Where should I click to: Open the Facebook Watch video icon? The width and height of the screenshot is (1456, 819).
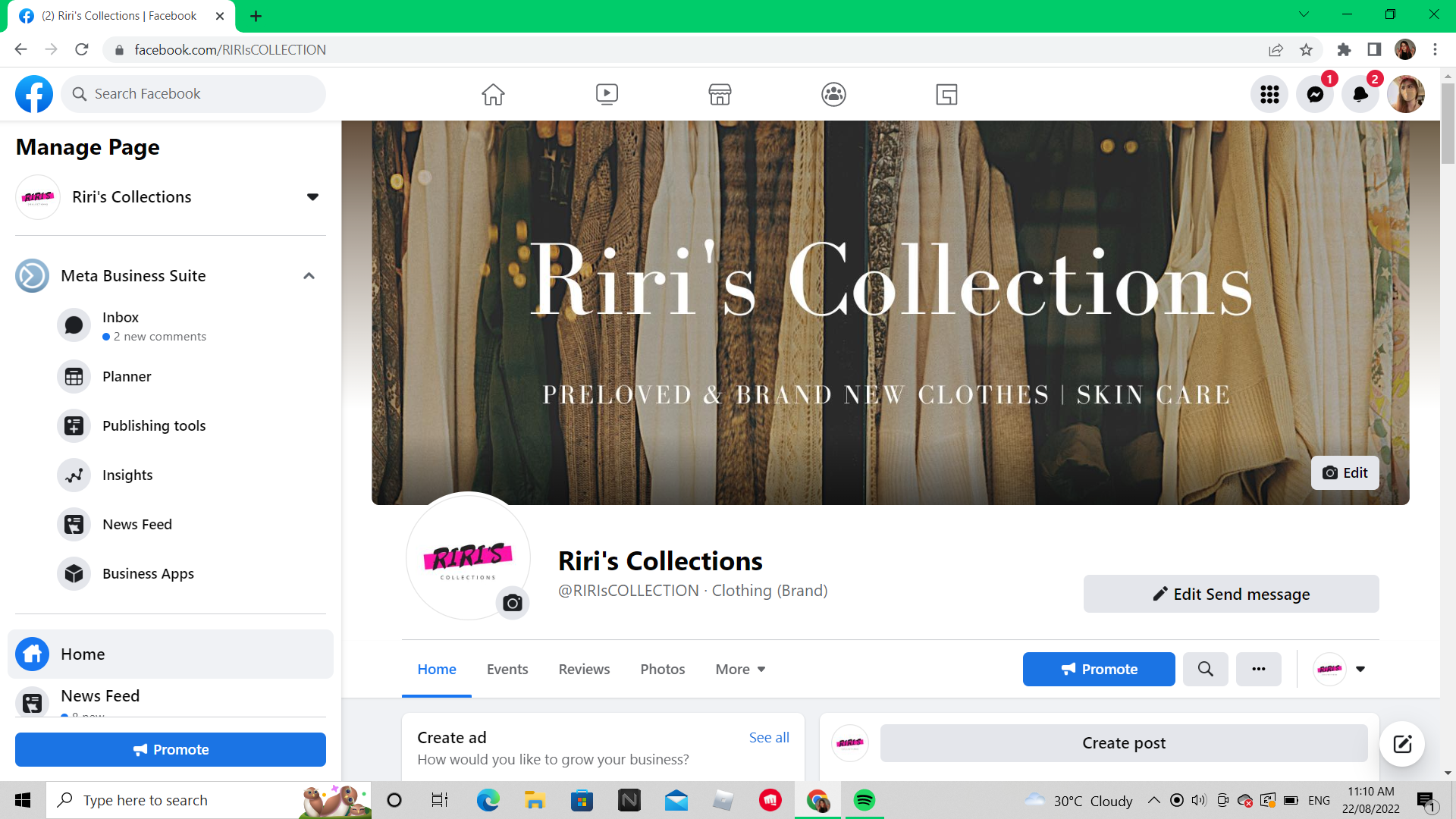tap(607, 94)
